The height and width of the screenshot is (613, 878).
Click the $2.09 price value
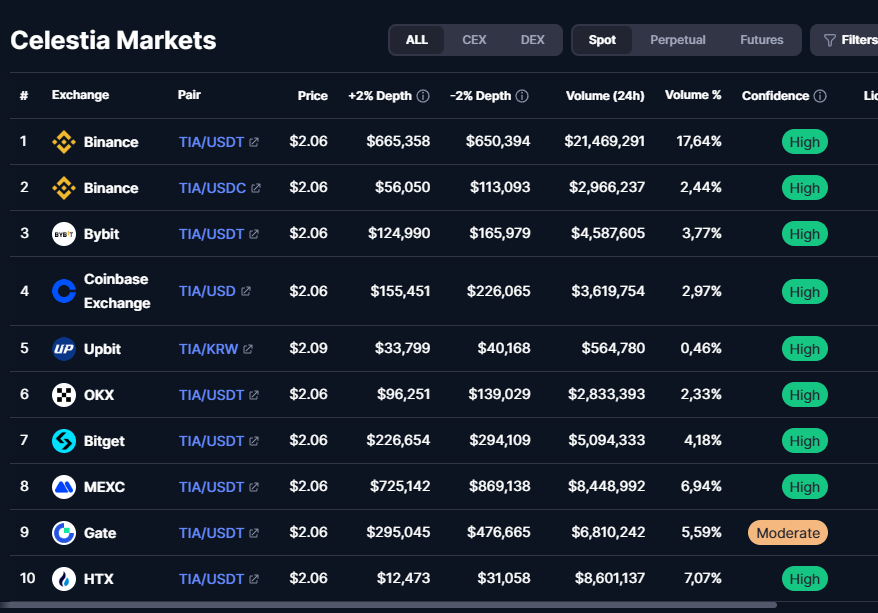coord(309,348)
